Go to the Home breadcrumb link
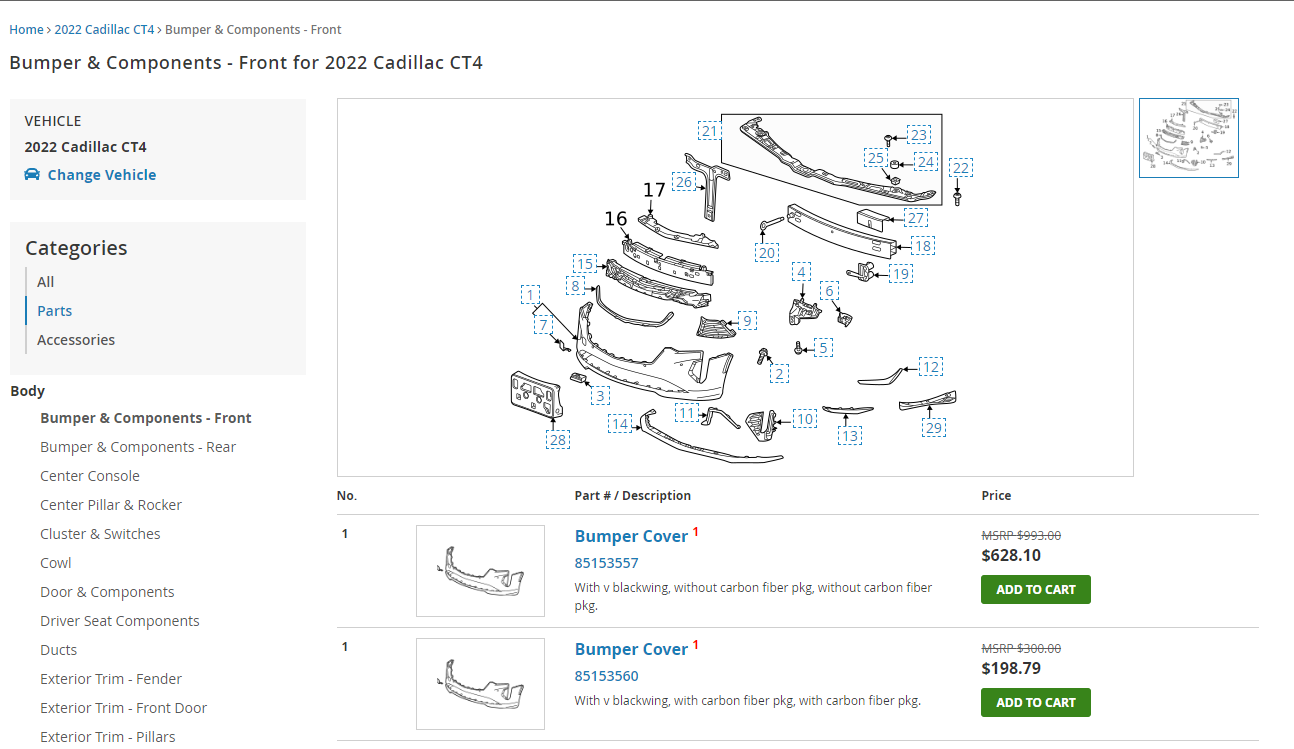The image size is (1294, 749). [26, 30]
